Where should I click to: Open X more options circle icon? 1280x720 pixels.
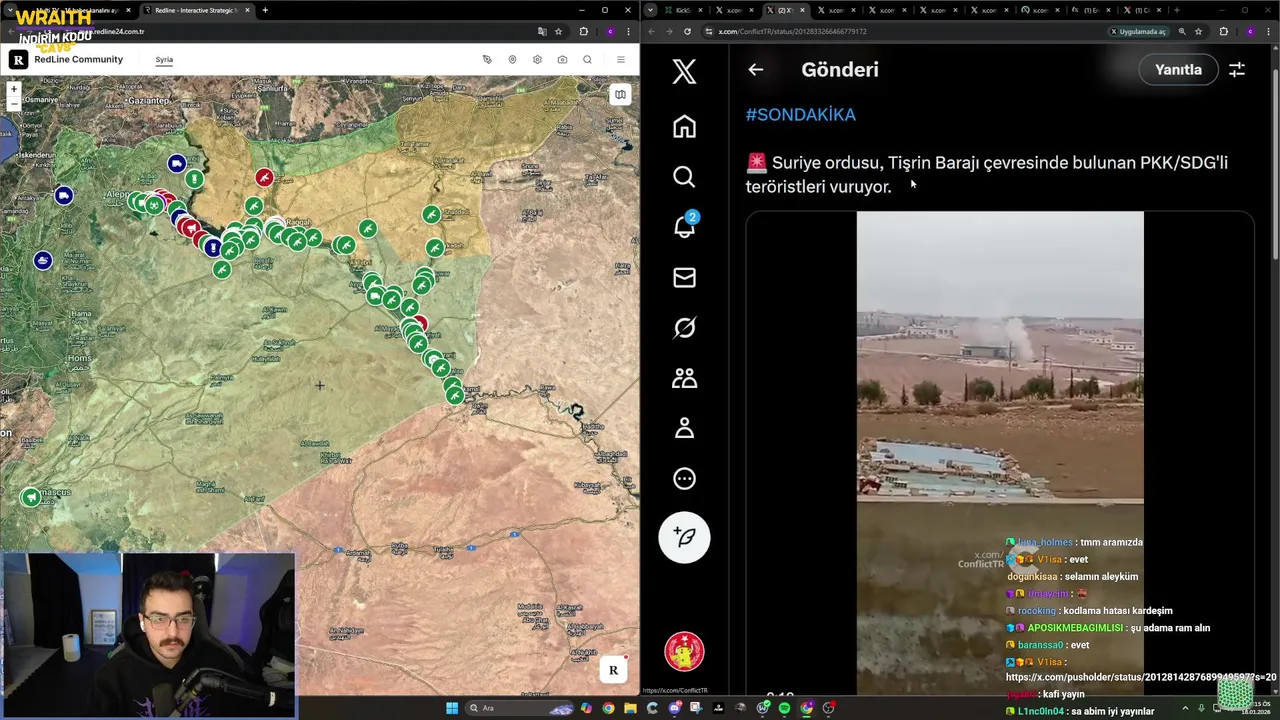(684, 478)
